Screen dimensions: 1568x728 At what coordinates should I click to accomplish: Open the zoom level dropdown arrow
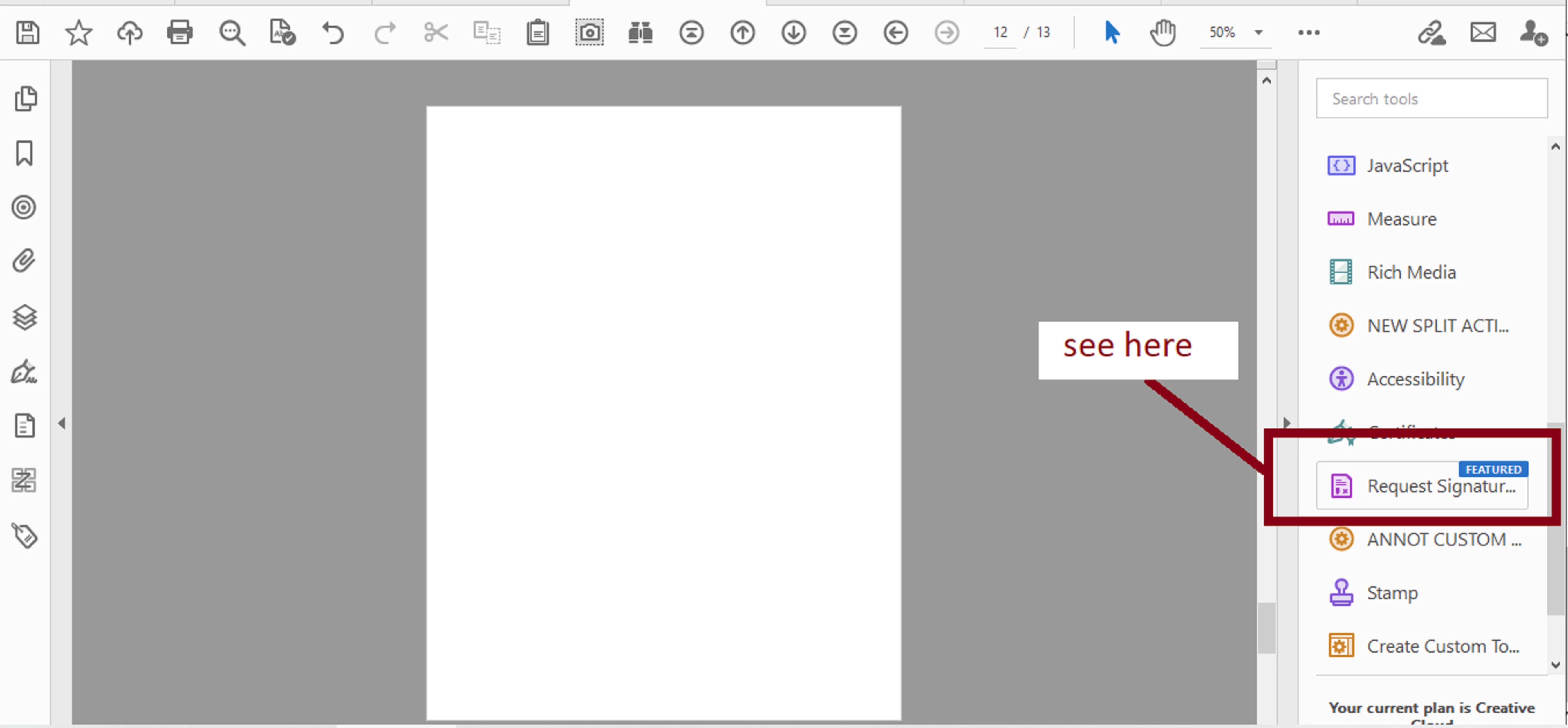pos(1259,32)
